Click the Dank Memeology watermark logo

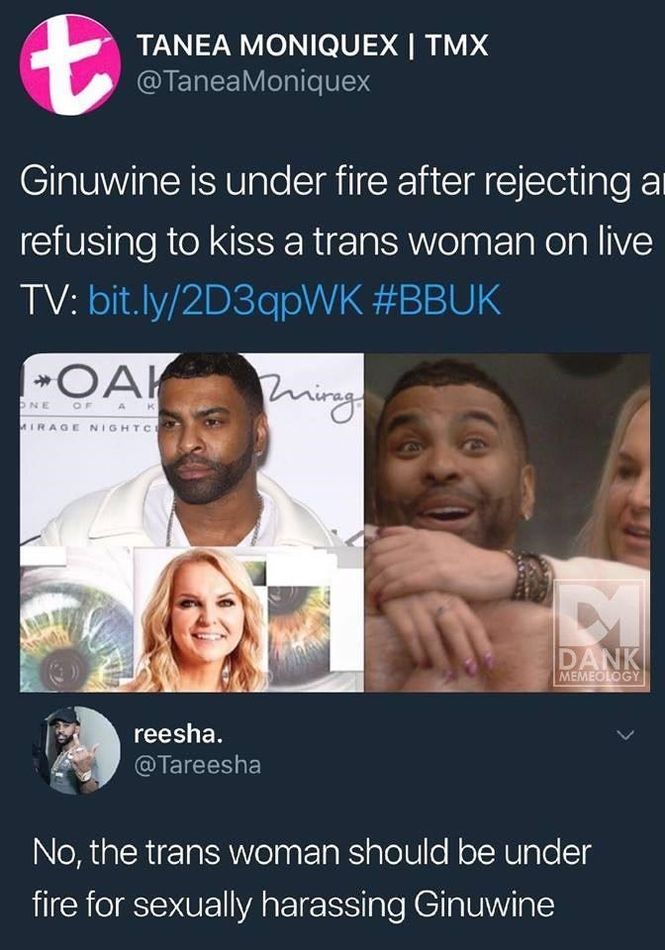598,633
